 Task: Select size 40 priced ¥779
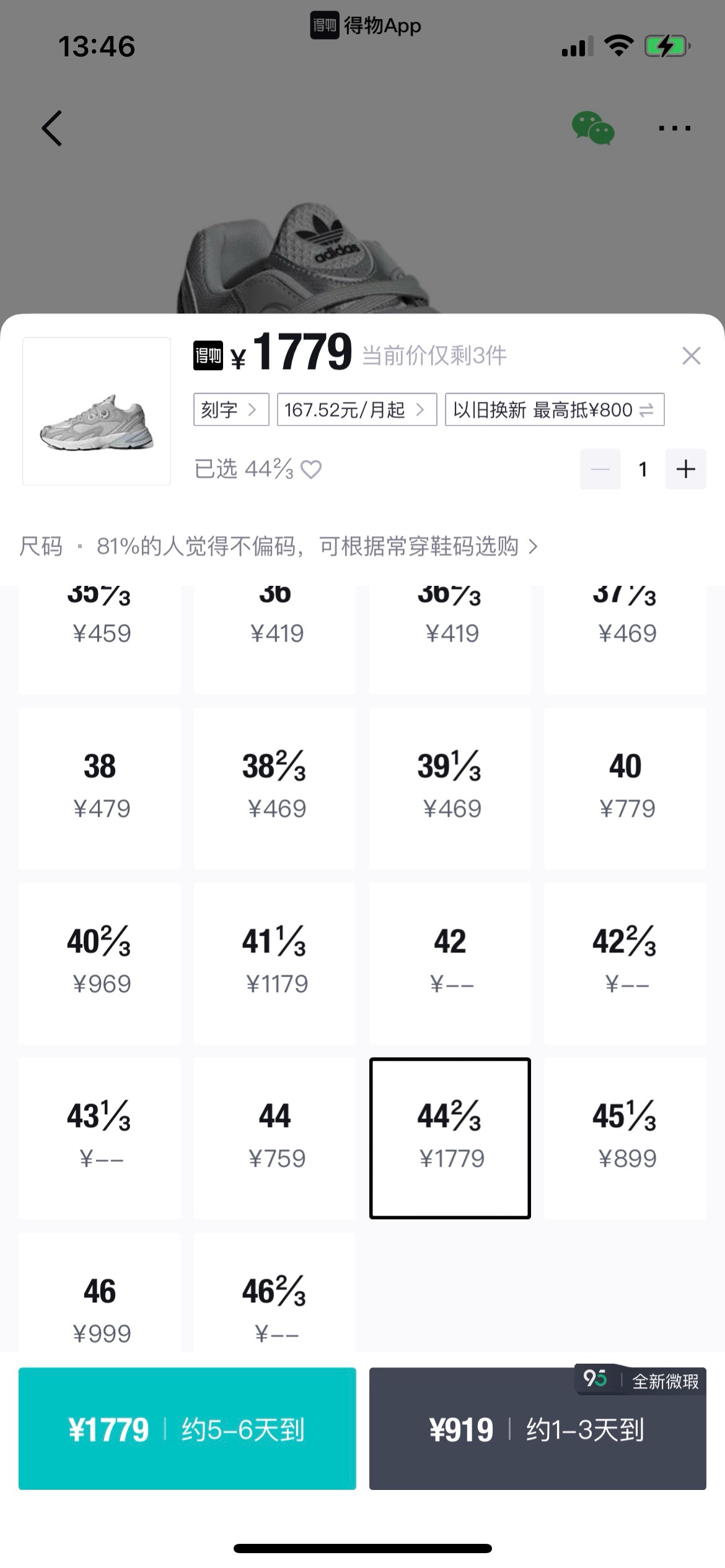coord(625,788)
